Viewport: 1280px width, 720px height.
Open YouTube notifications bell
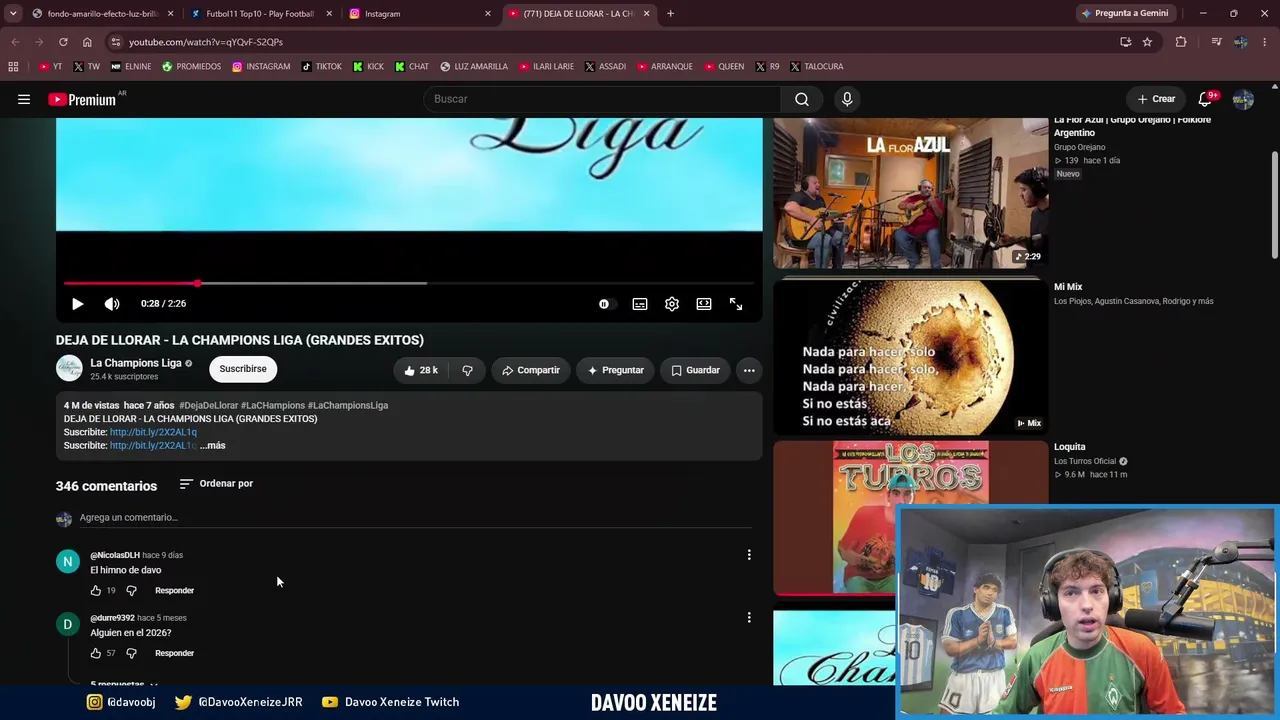1205,99
